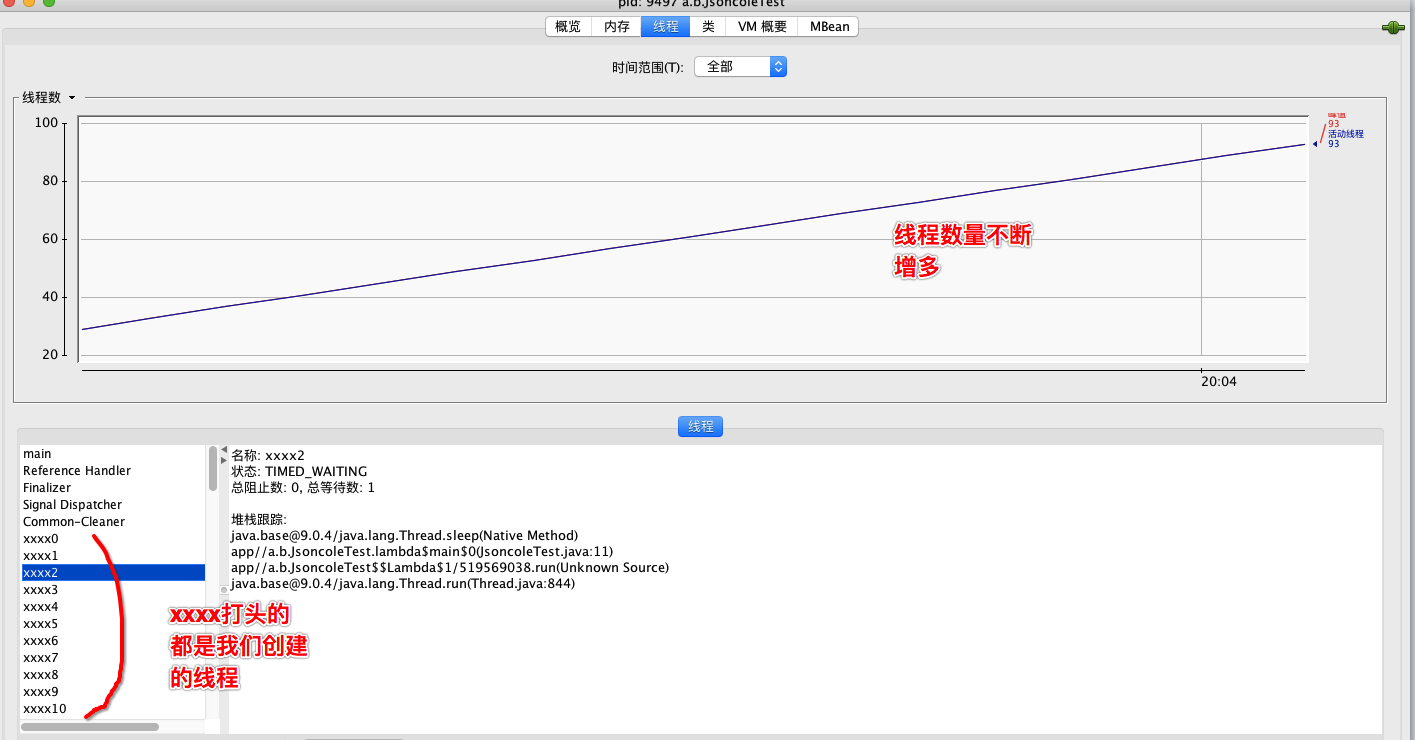Select thread xxxx5 in the list

[x=113, y=624]
